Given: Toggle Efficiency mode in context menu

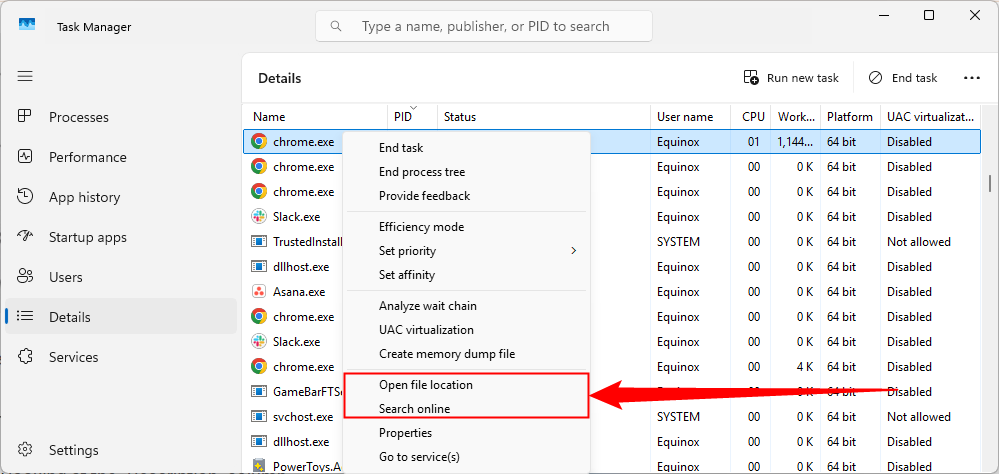Looking at the screenshot, I should coord(421,227).
